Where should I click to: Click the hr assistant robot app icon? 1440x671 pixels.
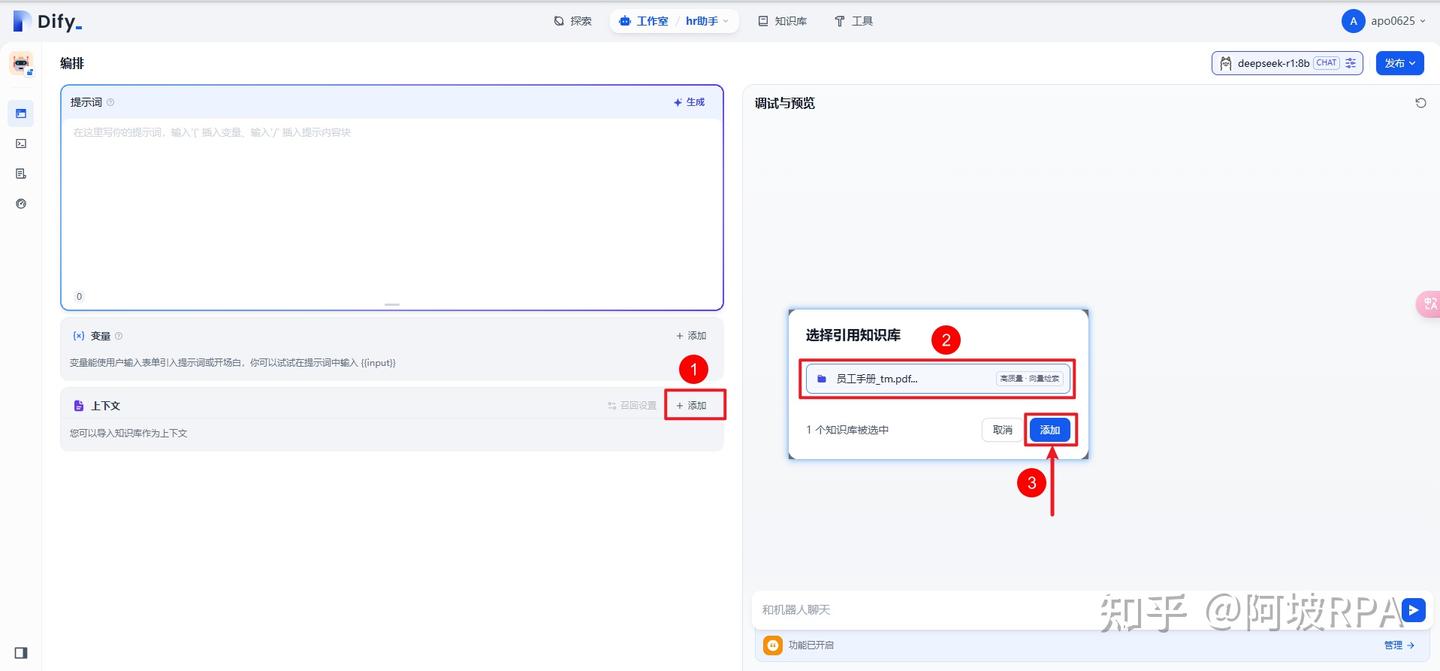[21, 63]
